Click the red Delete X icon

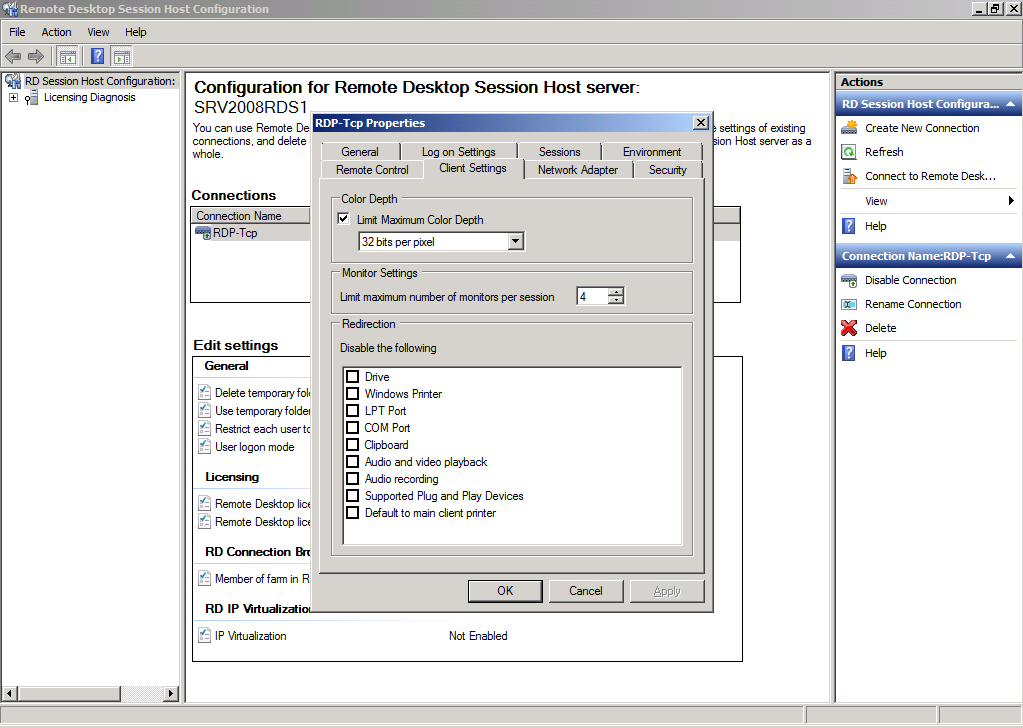(849, 328)
